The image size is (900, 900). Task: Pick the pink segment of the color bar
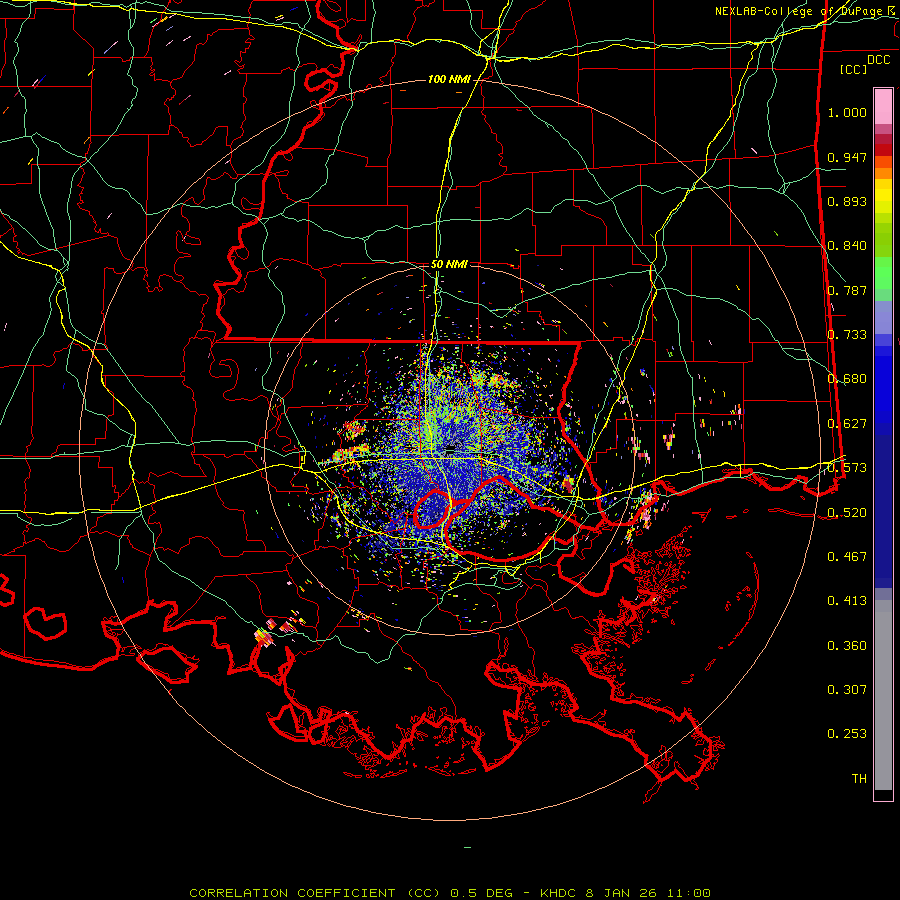click(883, 106)
